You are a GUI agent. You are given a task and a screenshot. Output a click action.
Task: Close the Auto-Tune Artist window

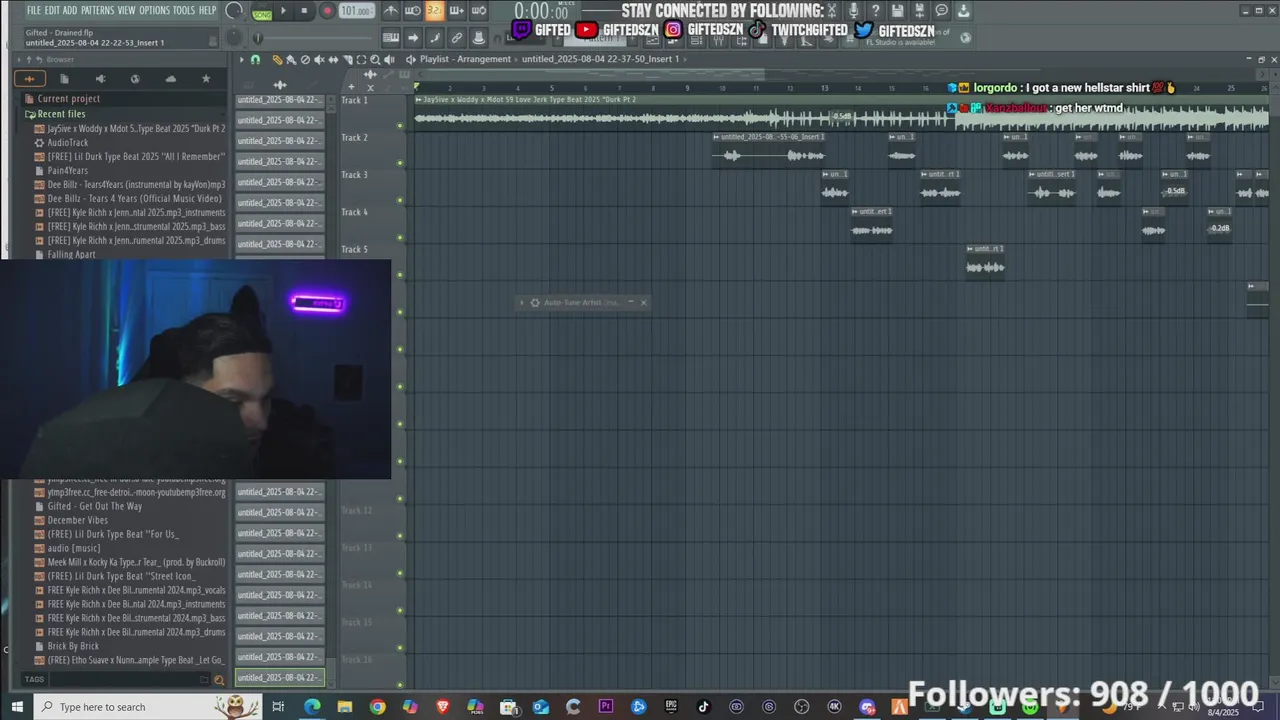[x=643, y=302]
